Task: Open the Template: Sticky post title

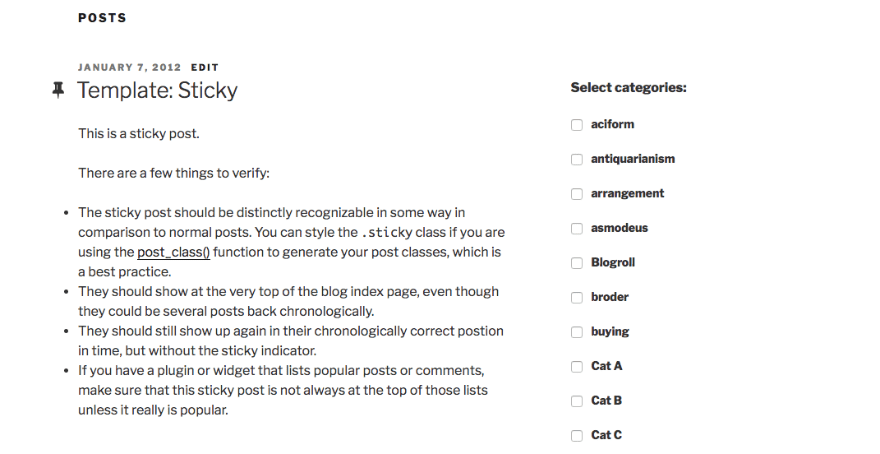Action: pos(157,90)
